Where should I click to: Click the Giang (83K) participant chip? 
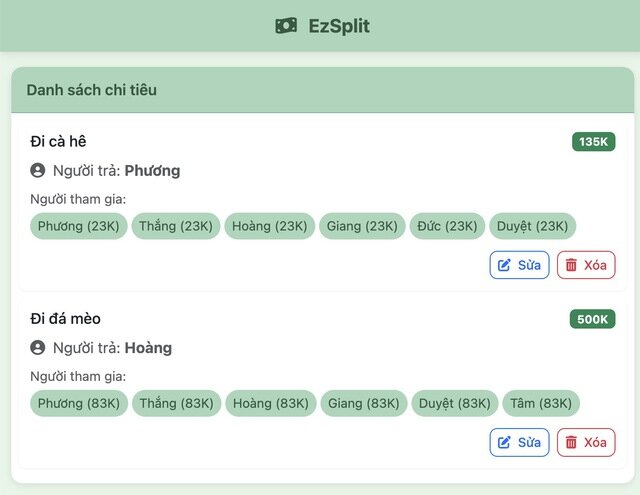click(x=364, y=403)
